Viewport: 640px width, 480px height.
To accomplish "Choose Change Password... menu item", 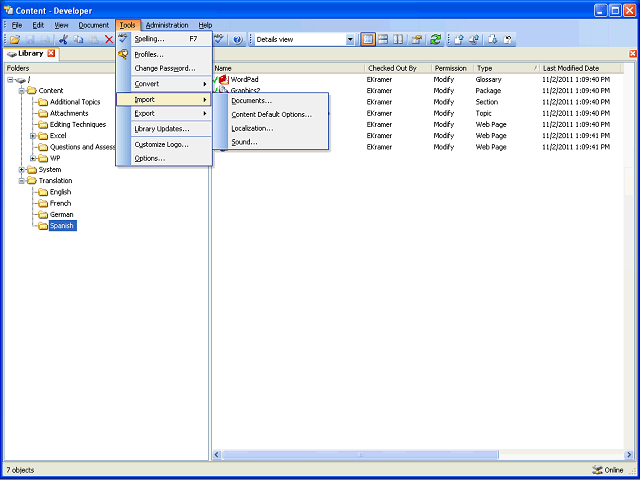I will point(164,69).
